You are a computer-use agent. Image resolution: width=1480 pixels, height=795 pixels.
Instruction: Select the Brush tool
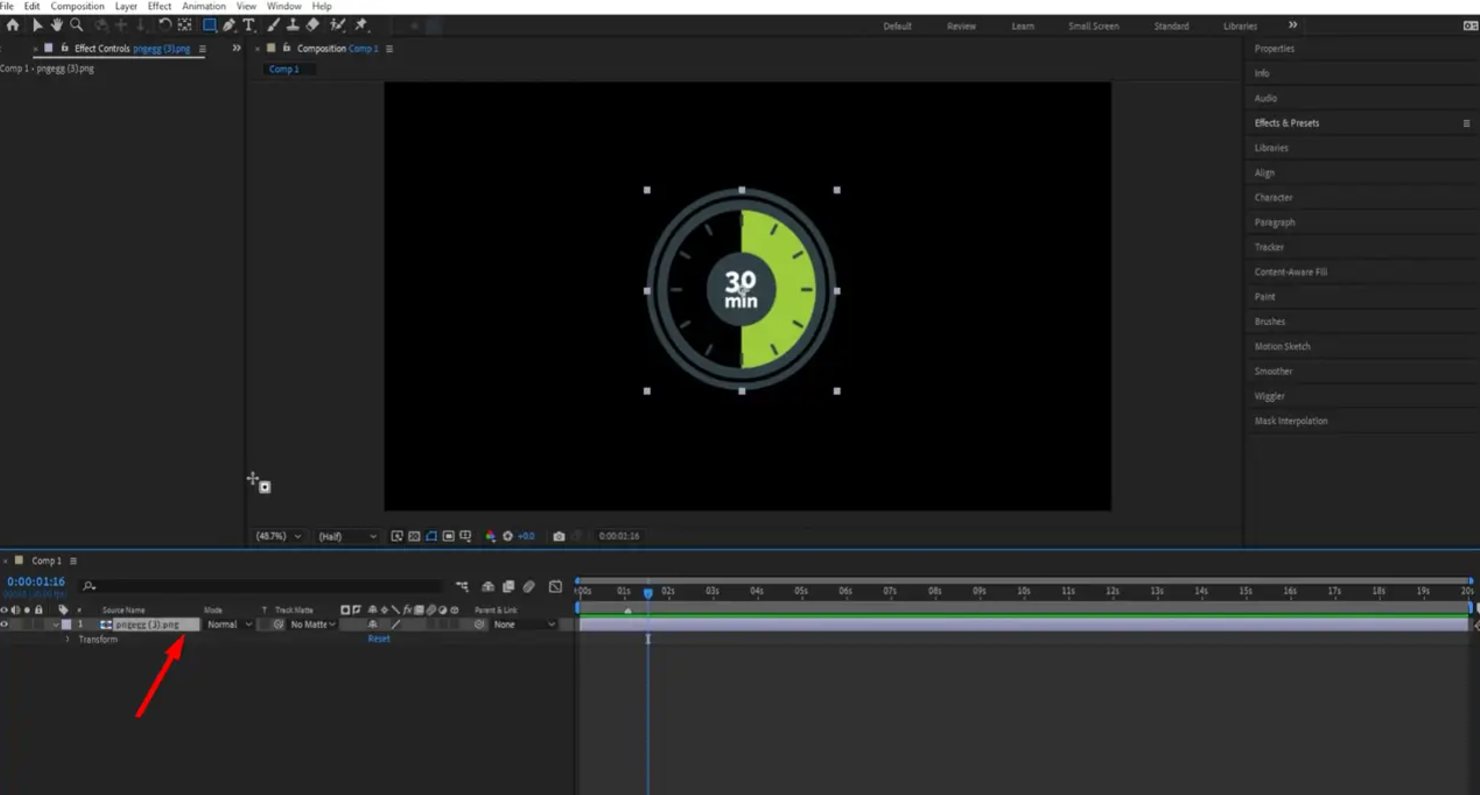coord(272,25)
